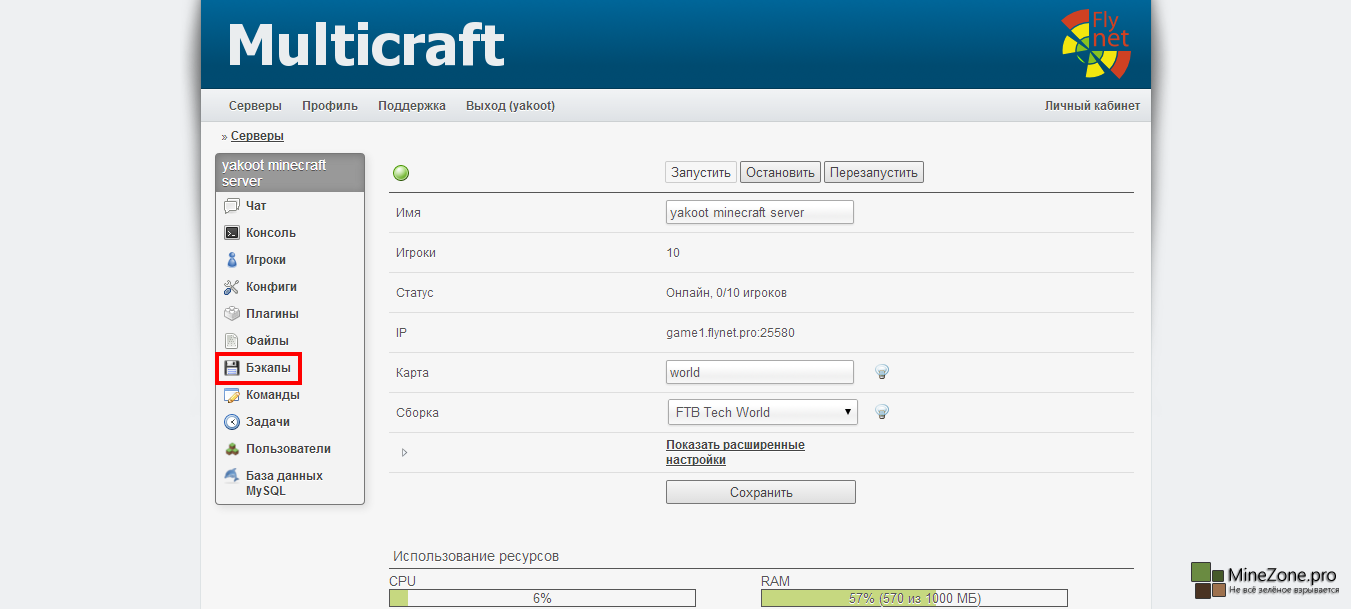The image size is (1351, 609).
Task: Click the Plugins (Плагины) box icon
Action: 232,314
